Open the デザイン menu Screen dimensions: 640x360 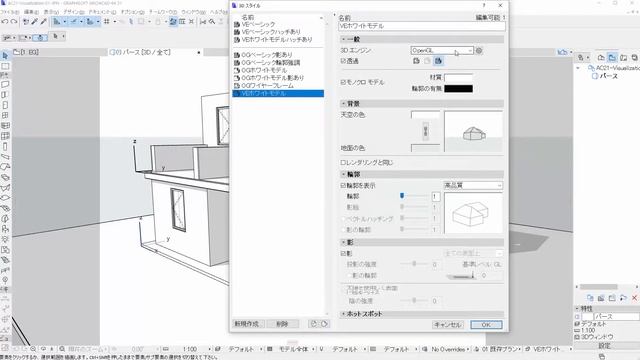tap(73, 12)
